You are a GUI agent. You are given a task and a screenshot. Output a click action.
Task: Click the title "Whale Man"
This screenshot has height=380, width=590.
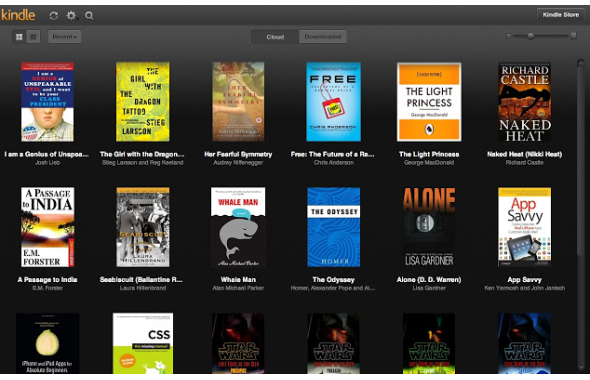click(238, 280)
